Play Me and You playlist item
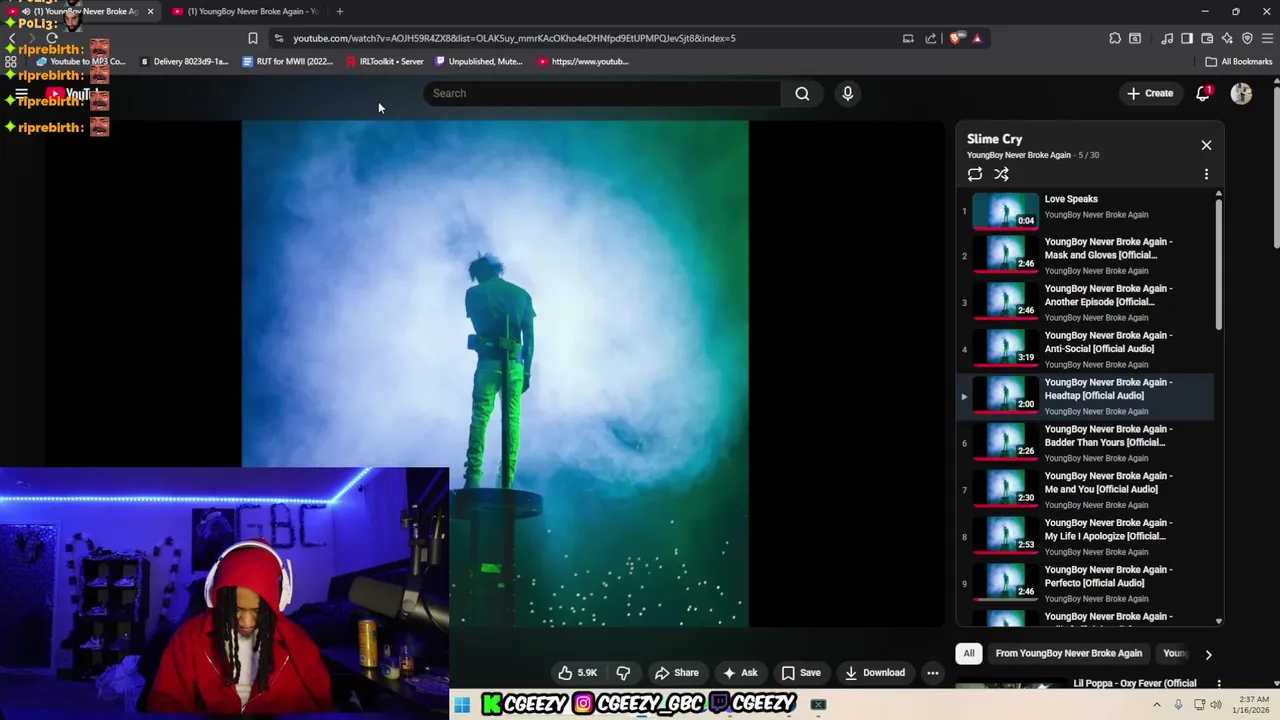 1085,491
